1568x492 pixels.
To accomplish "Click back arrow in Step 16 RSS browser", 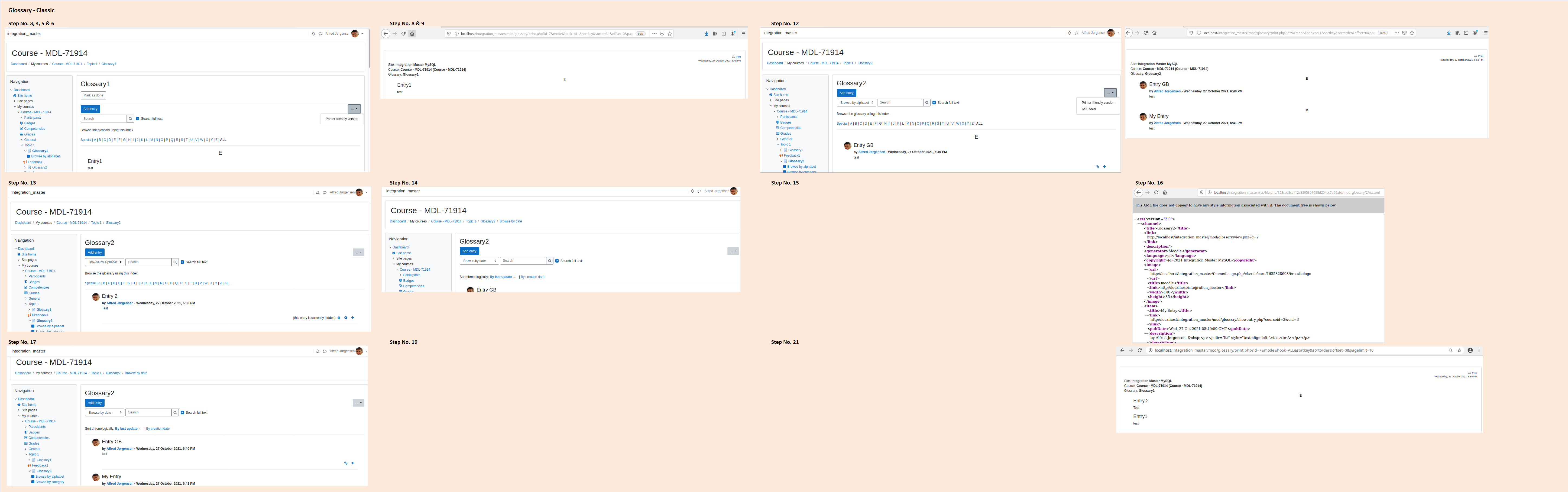I will coord(1139,192).
